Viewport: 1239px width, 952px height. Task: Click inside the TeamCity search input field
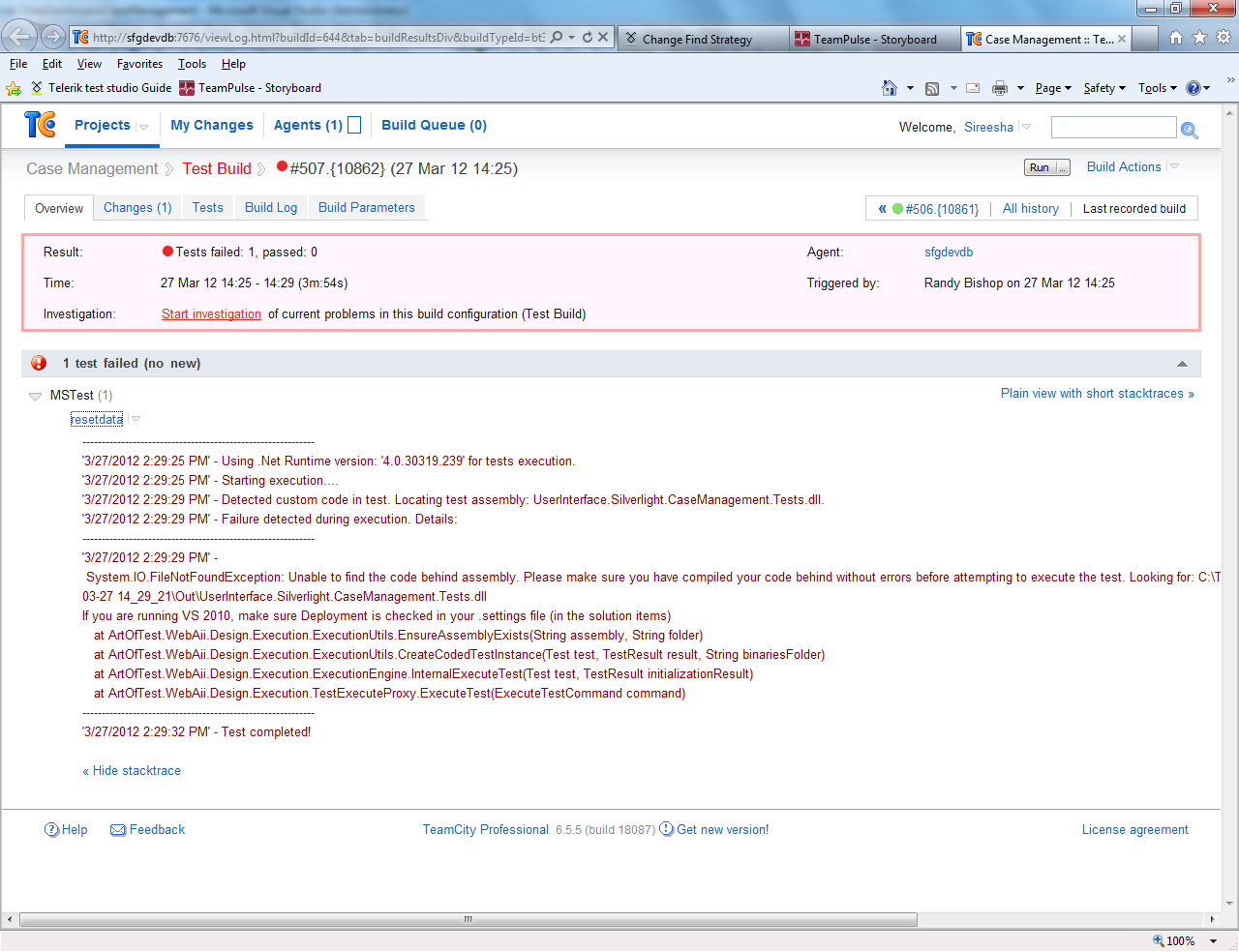(x=1113, y=128)
